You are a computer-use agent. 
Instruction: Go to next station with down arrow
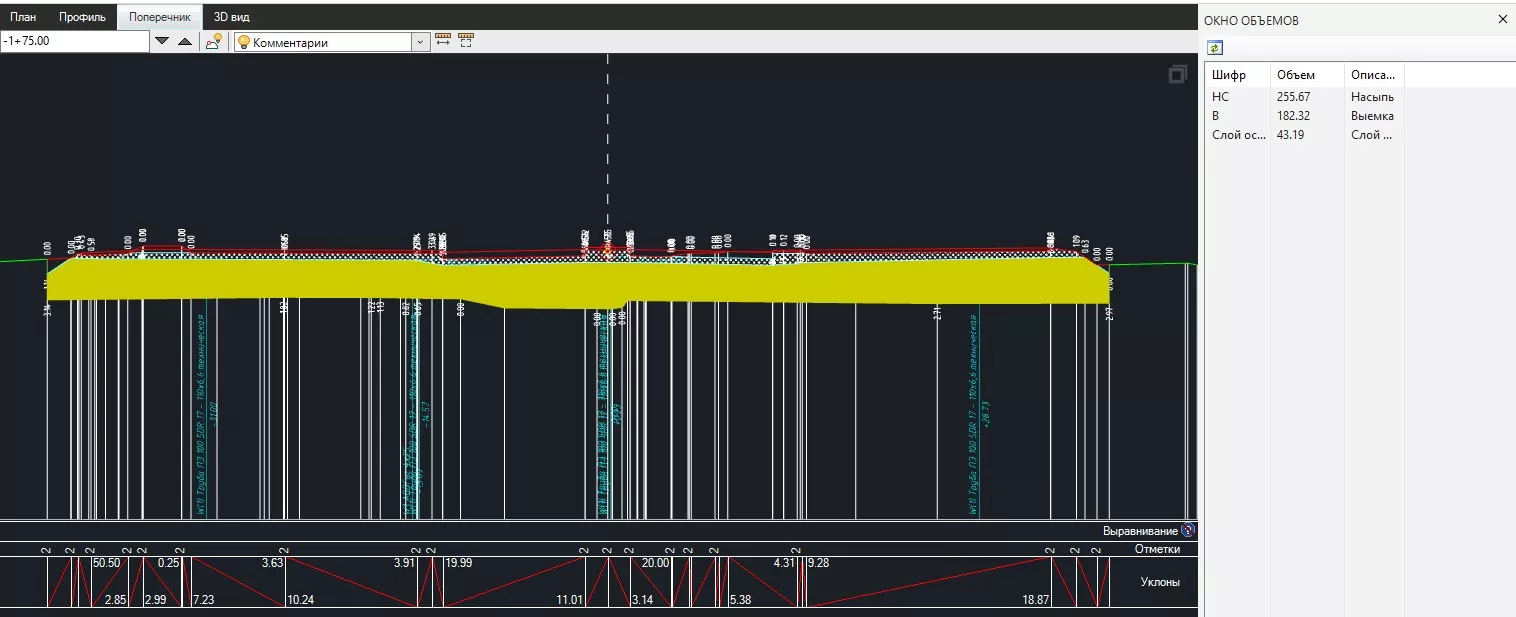(162, 41)
